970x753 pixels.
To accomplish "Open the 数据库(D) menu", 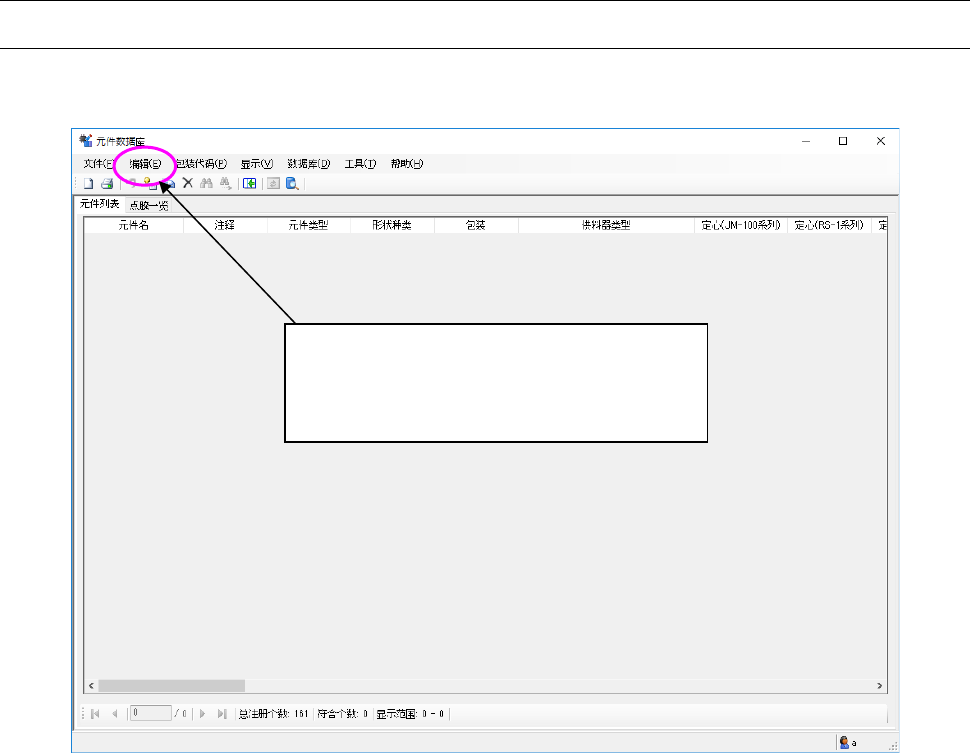I will [x=309, y=164].
